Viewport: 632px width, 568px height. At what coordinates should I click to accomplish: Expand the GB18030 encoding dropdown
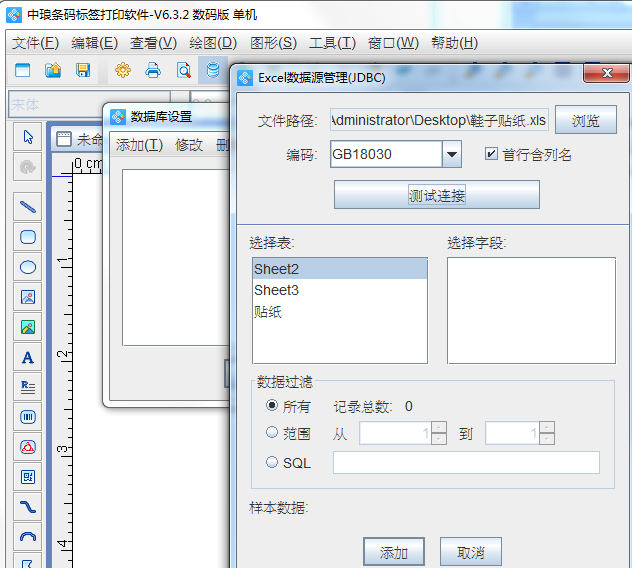[x=451, y=154]
